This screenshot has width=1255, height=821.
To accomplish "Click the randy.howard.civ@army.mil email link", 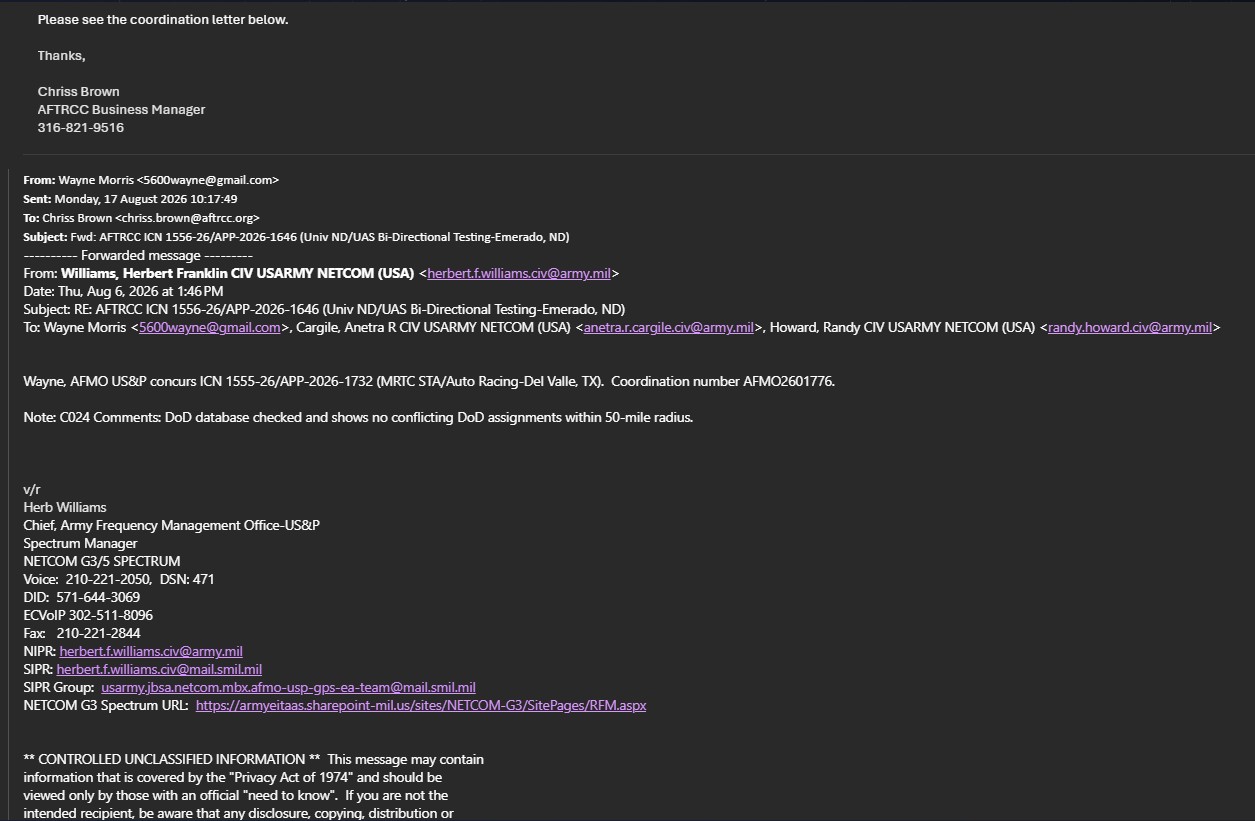I will click(x=1130, y=327).
